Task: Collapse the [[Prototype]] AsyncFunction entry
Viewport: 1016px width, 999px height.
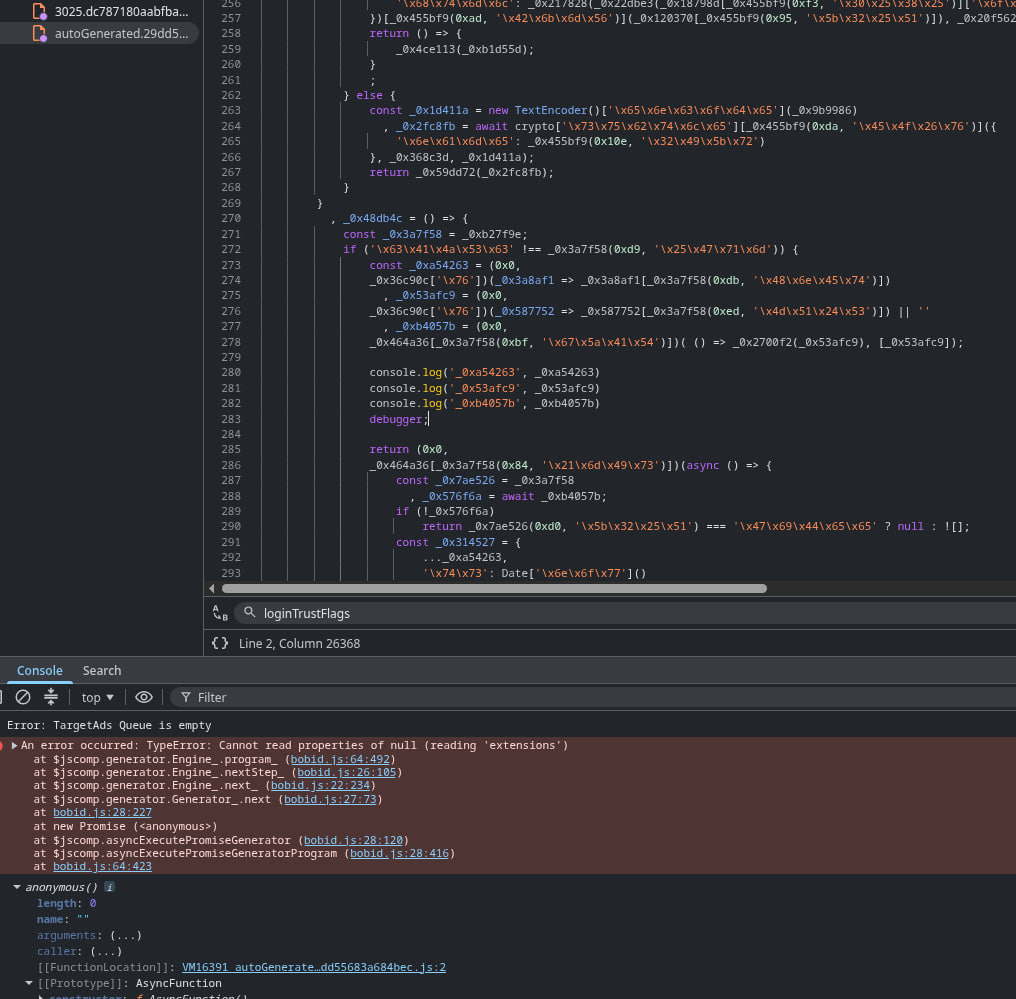Action: click(29, 983)
